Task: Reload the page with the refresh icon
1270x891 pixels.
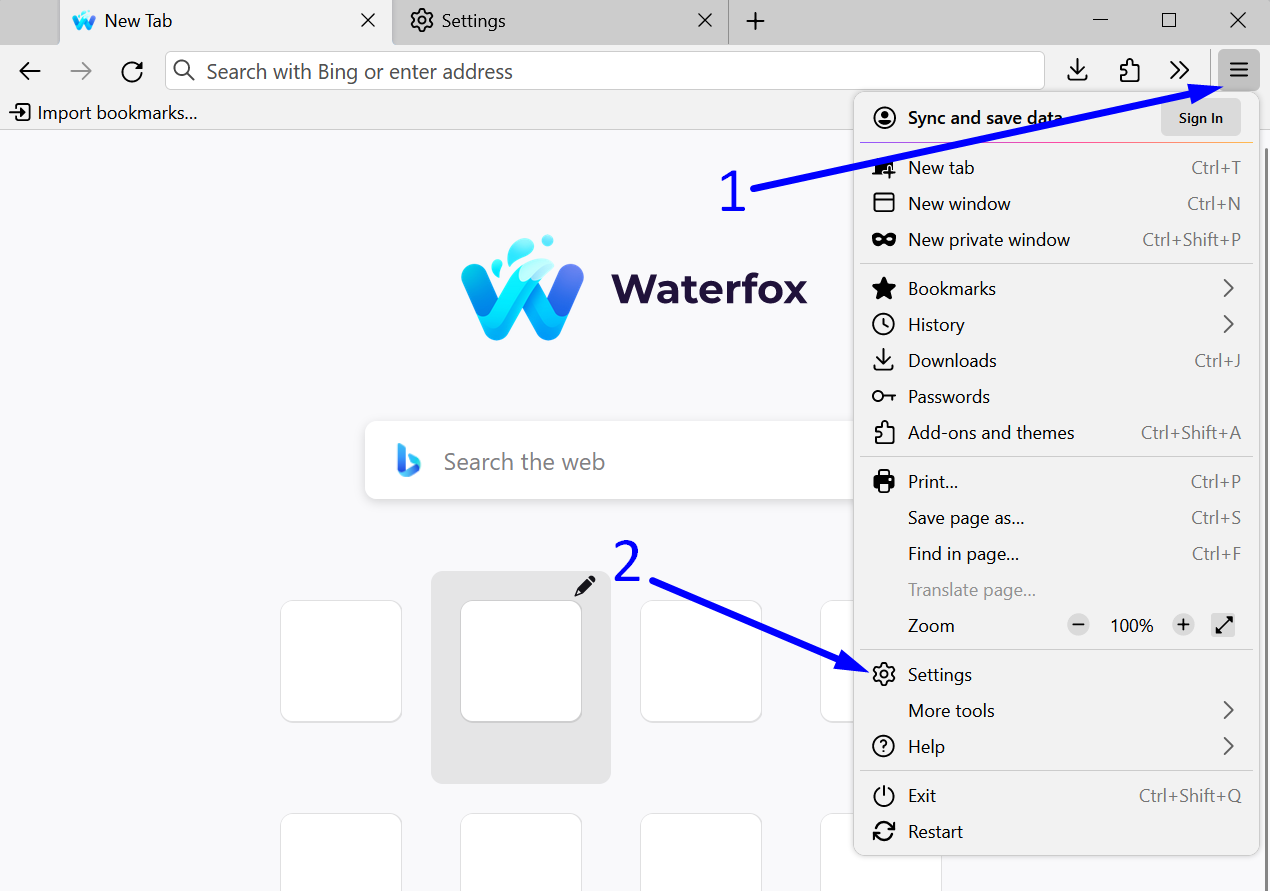Action: coord(132,71)
